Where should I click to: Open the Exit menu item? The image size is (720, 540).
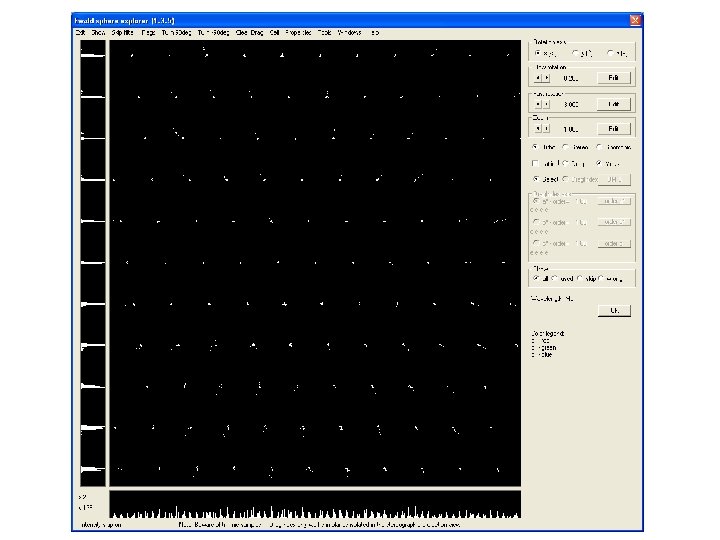(x=80, y=33)
